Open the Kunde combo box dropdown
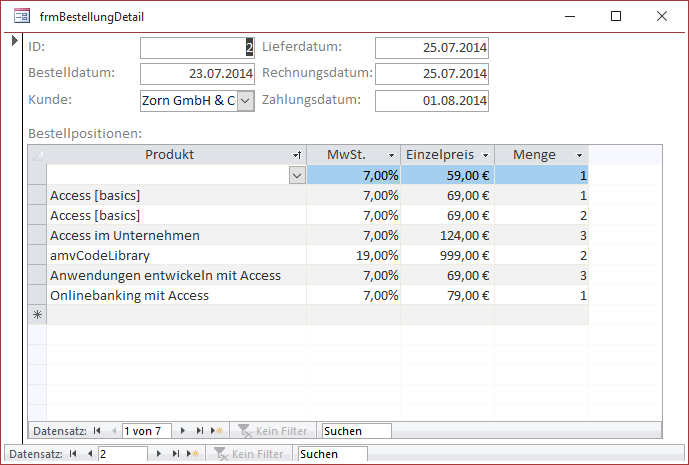 coord(246,101)
